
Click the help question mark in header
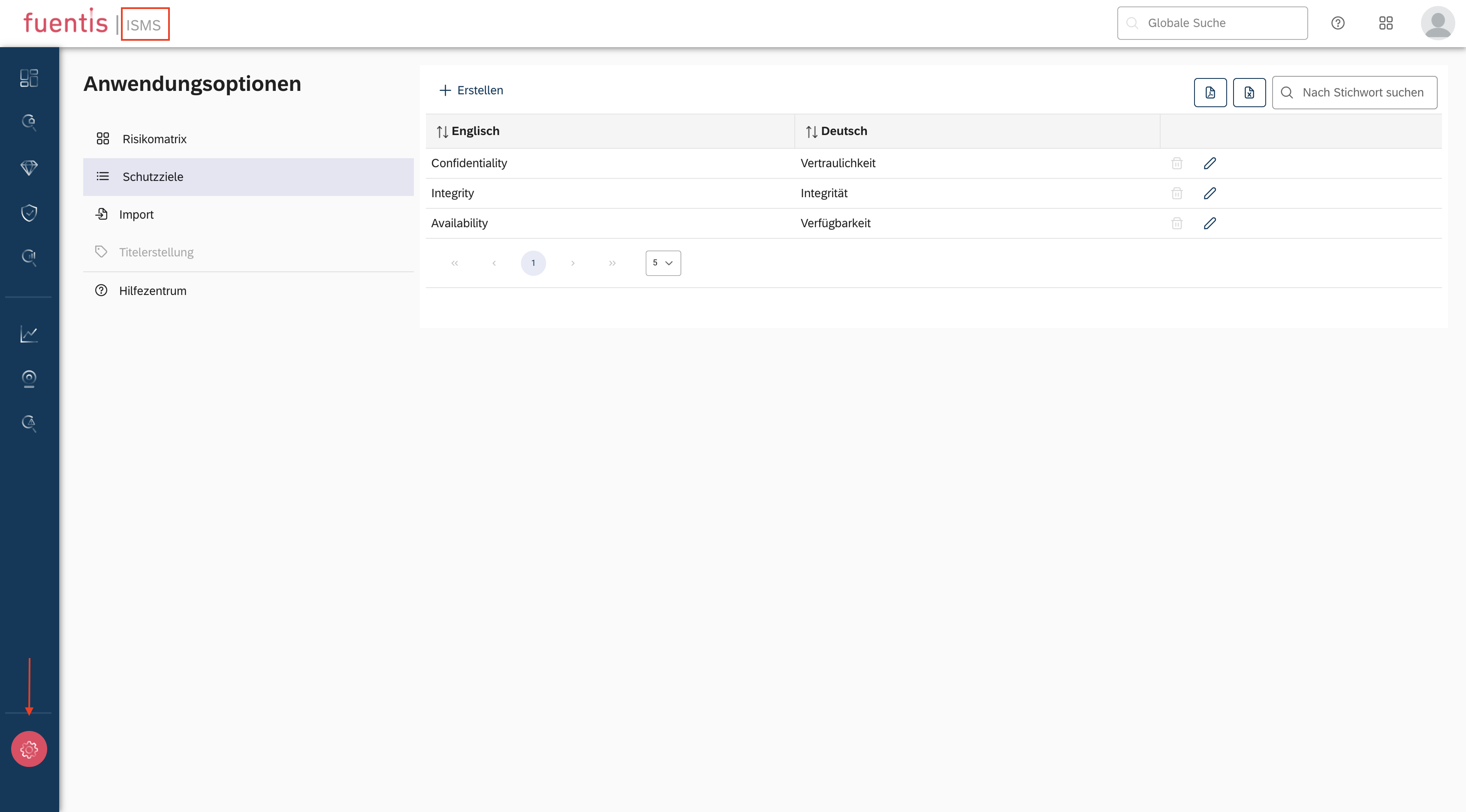1337,23
